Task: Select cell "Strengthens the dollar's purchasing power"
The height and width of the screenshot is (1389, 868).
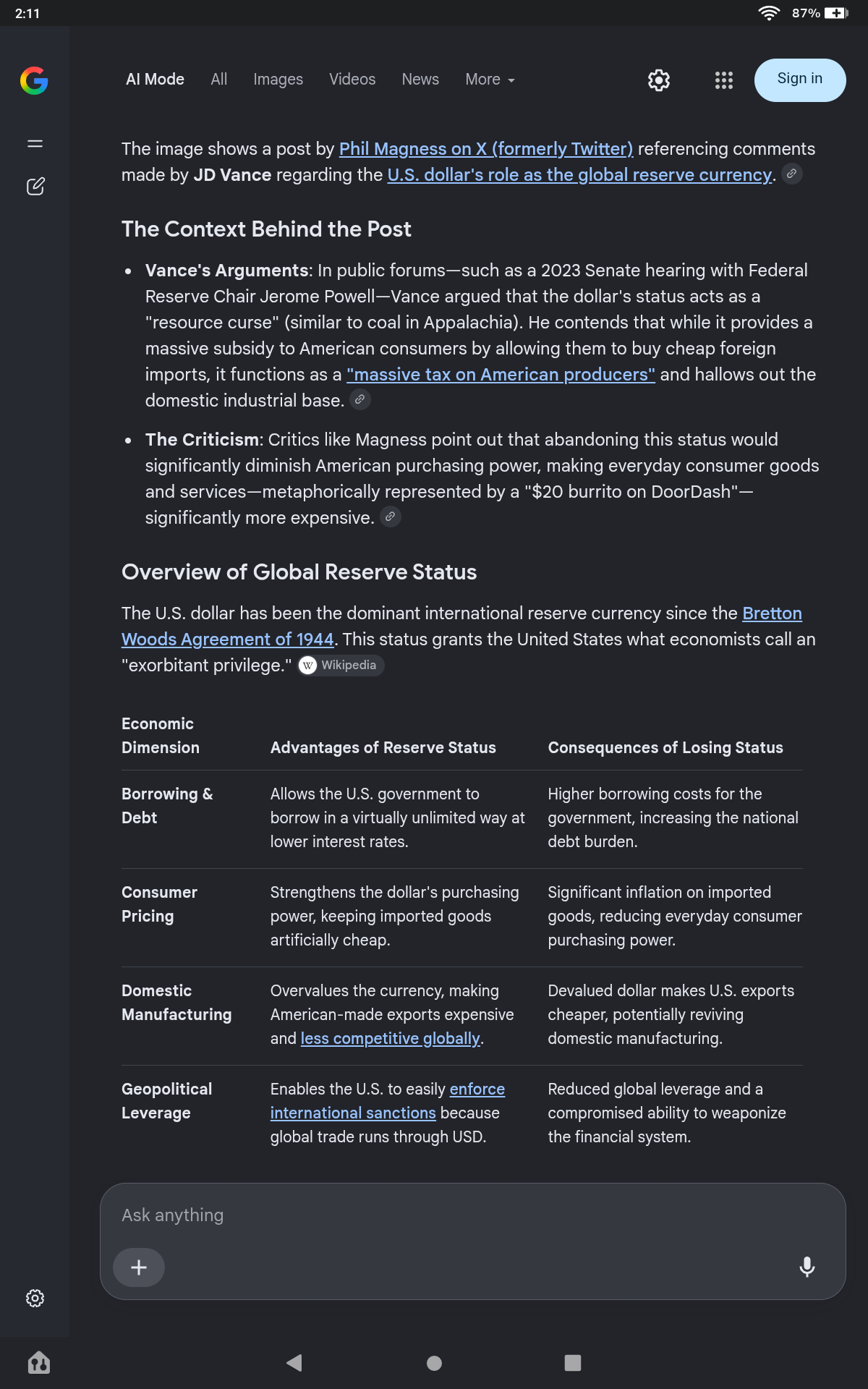Action: (395, 916)
